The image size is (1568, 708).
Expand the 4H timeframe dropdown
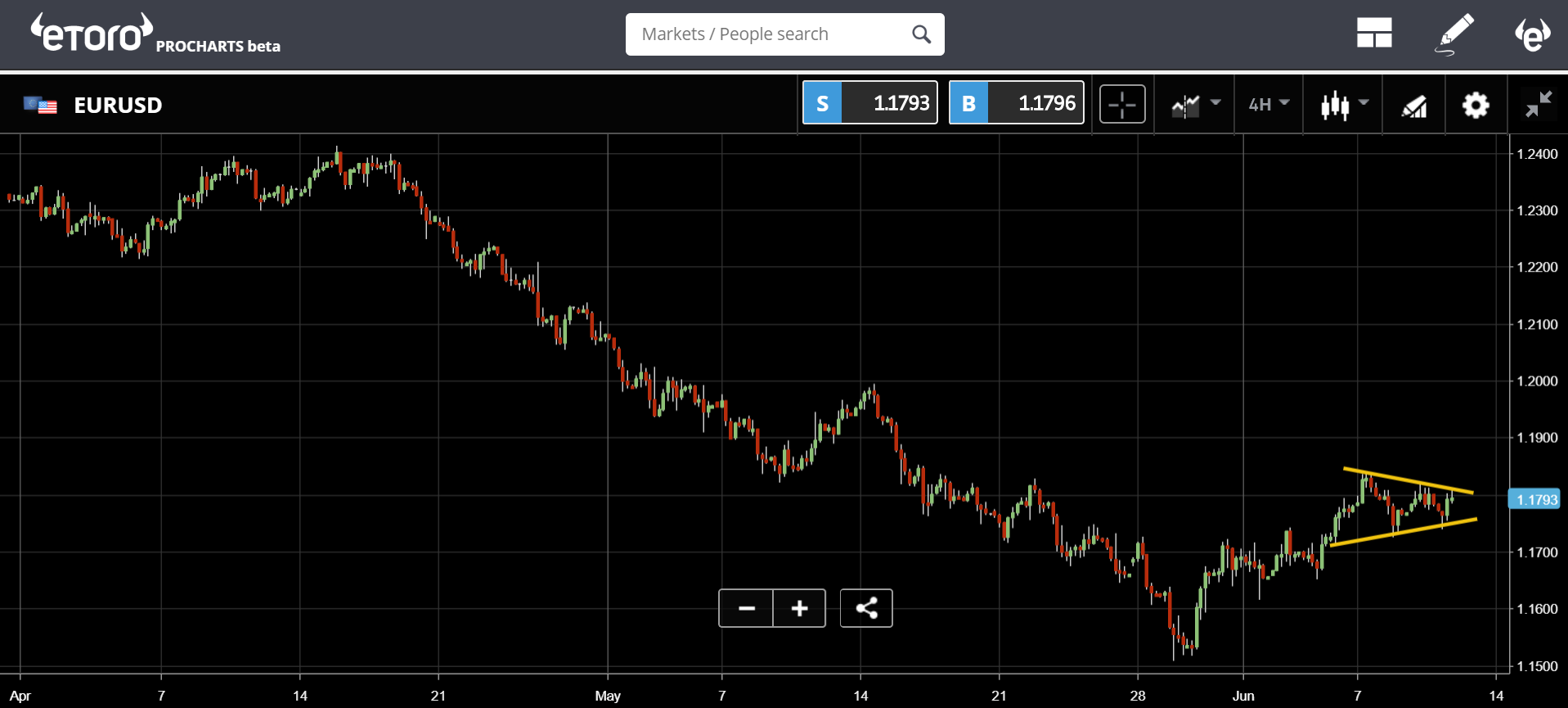point(1269,104)
